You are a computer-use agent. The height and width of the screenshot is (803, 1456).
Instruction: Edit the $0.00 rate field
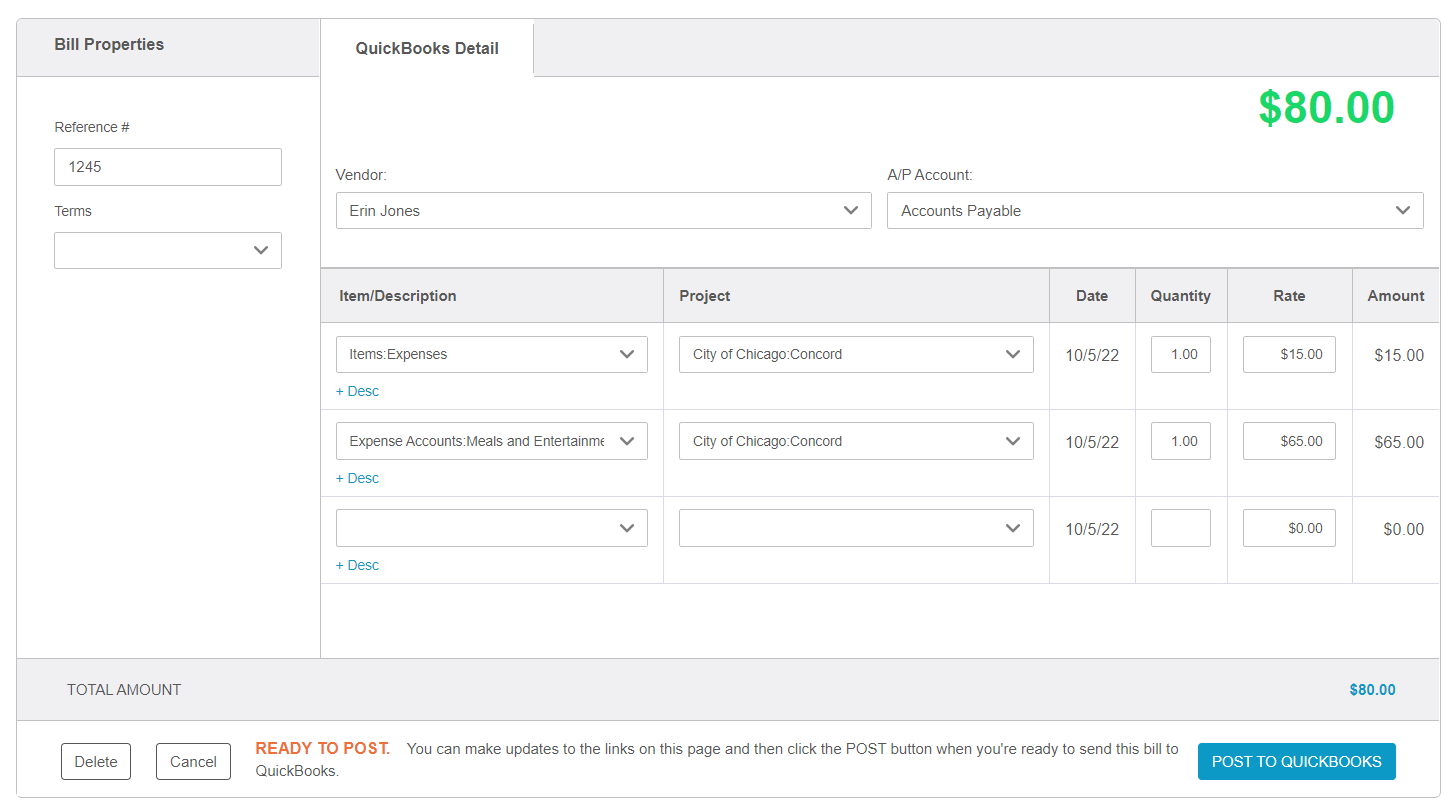1289,528
